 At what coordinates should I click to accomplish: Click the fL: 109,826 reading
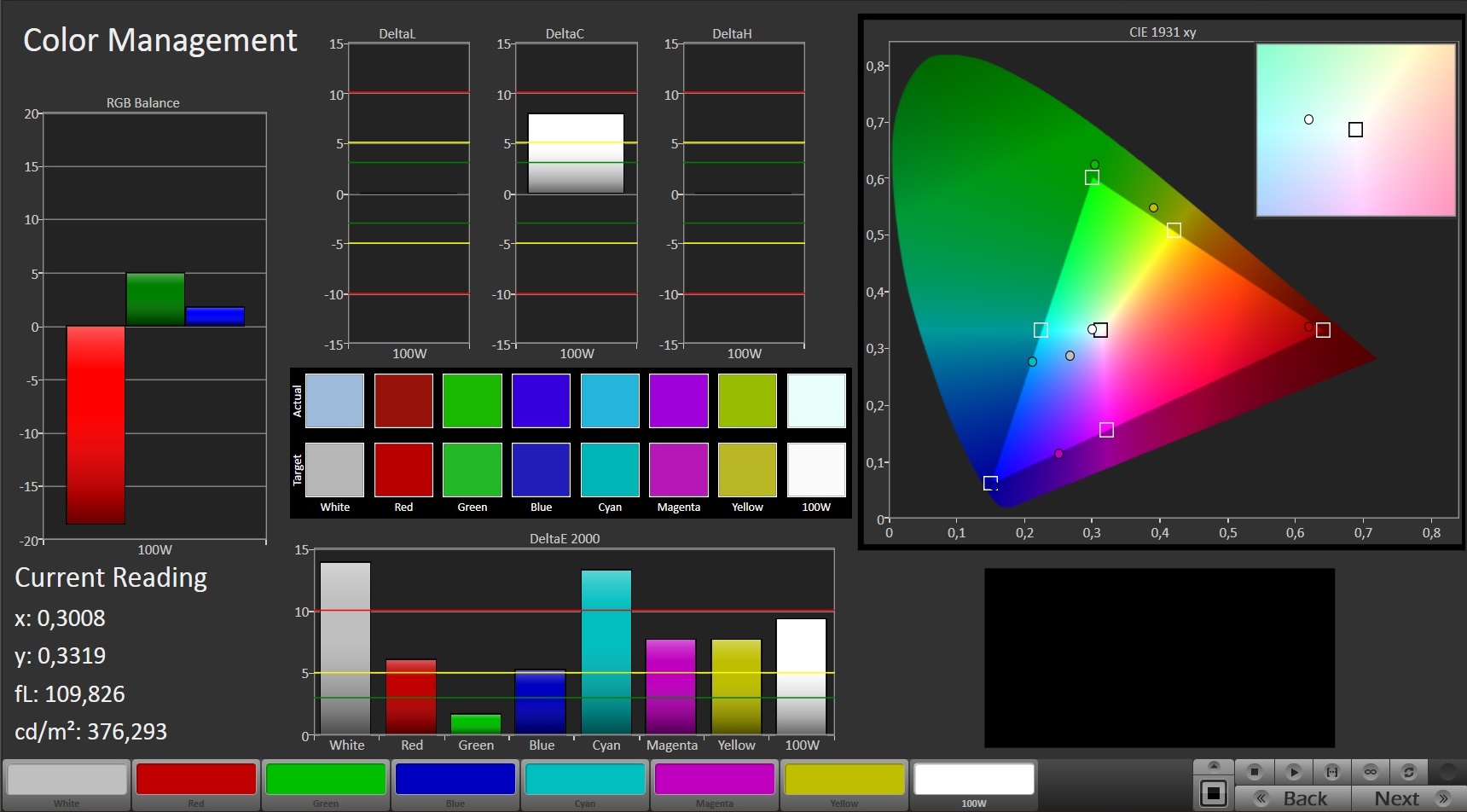(70, 693)
